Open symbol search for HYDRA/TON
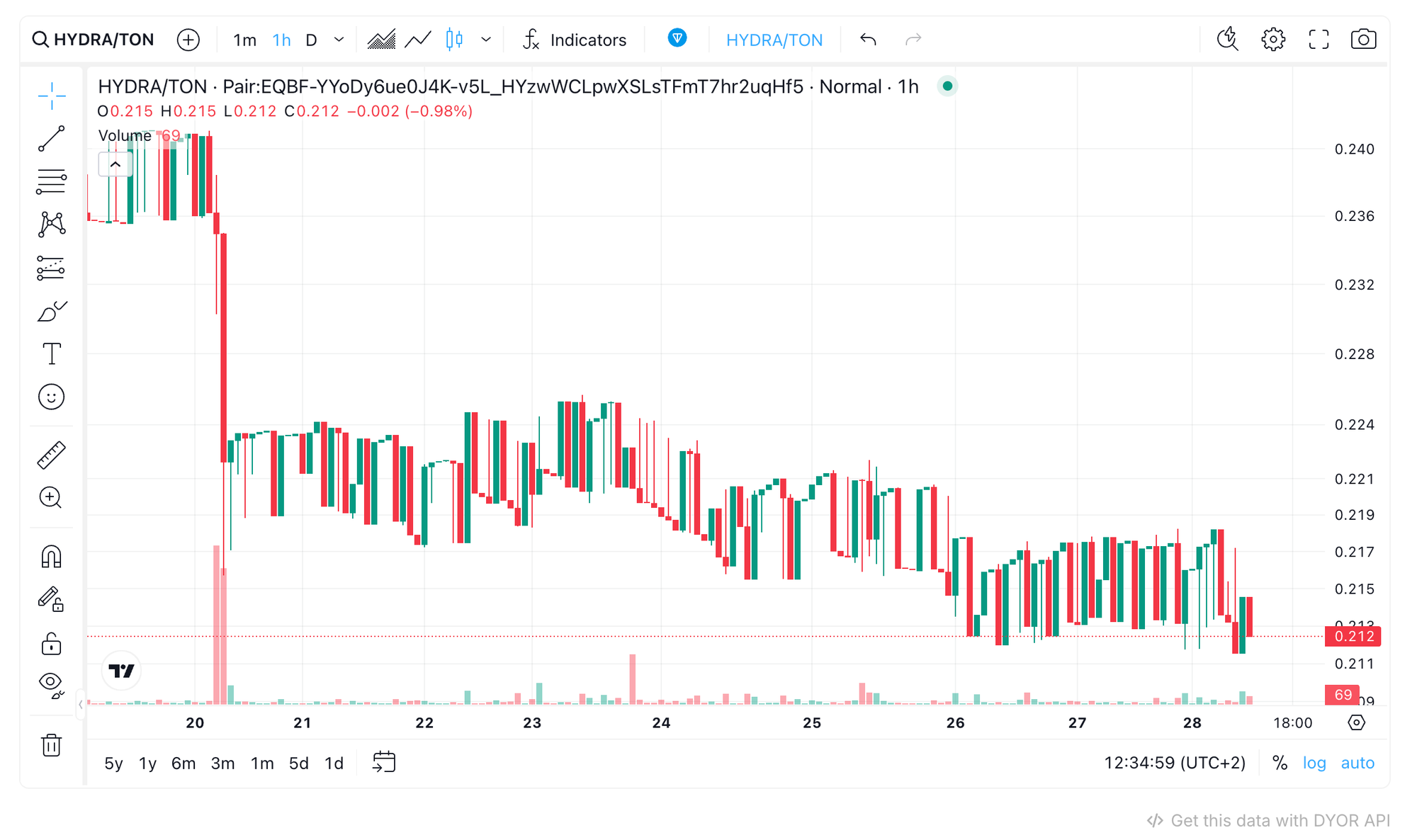 click(x=94, y=40)
